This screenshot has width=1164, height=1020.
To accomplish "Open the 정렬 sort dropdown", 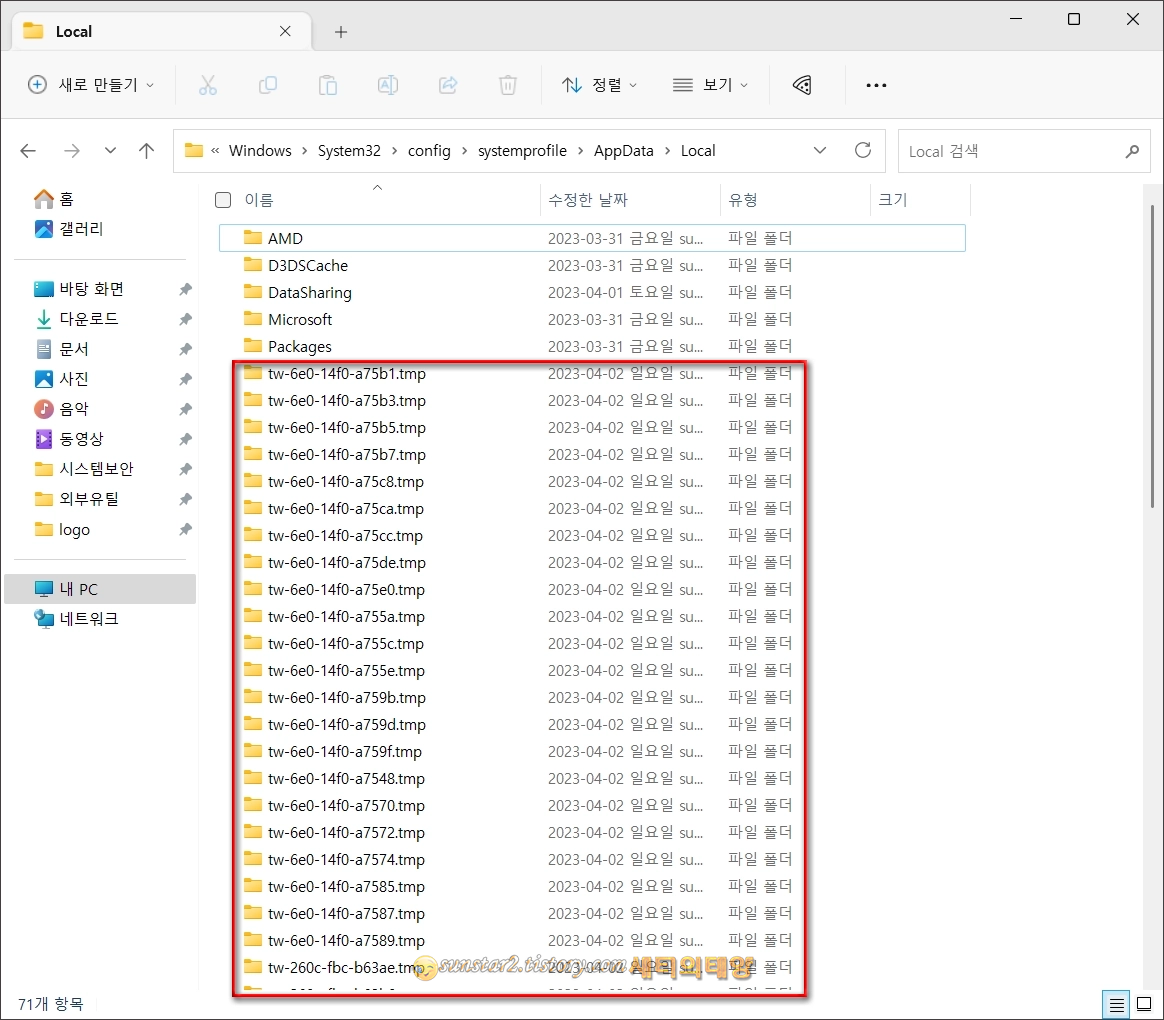I will click(x=599, y=85).
